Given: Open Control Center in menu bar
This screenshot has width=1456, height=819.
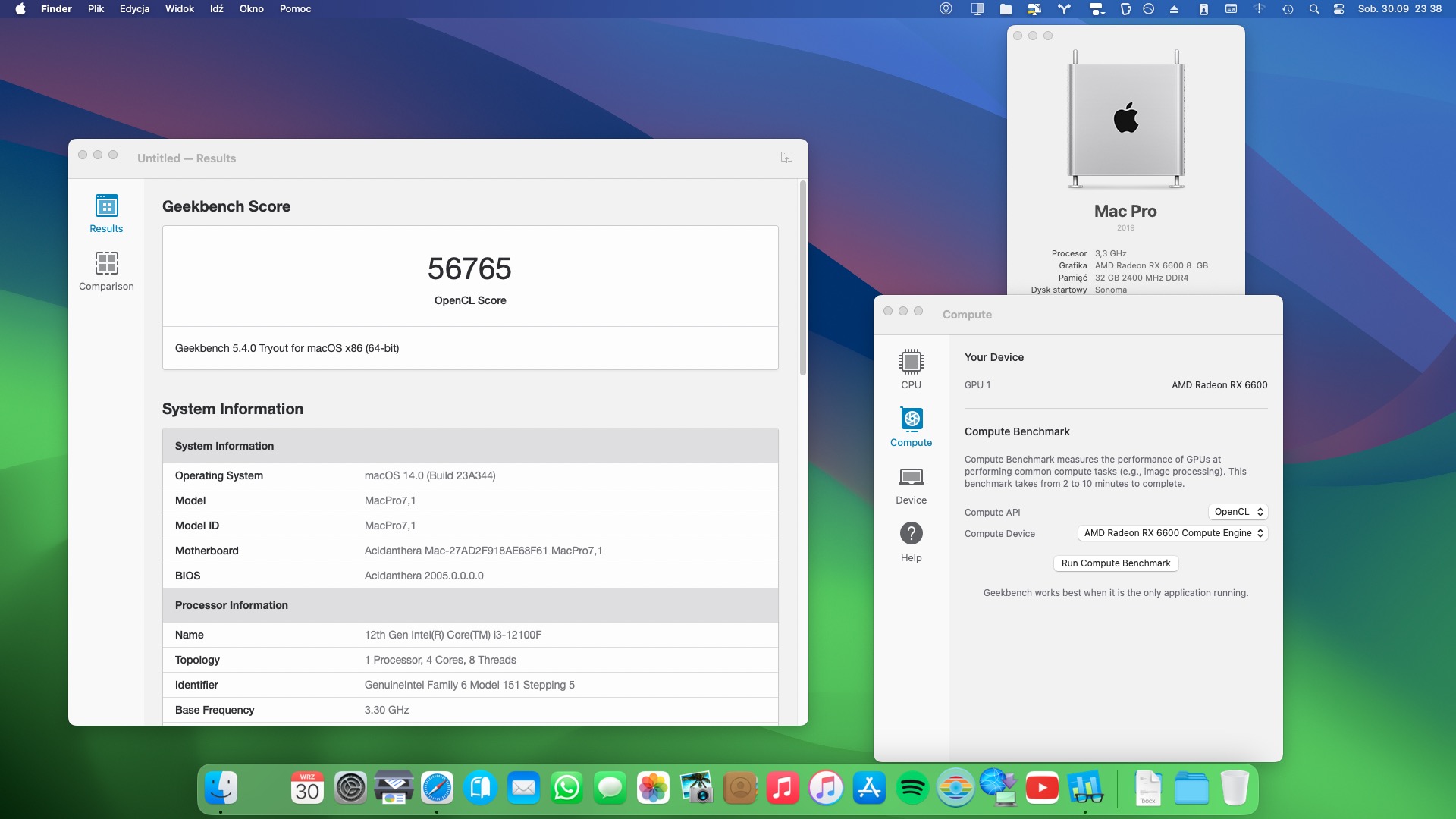Looking at the screenshot, I should 1338,9.
